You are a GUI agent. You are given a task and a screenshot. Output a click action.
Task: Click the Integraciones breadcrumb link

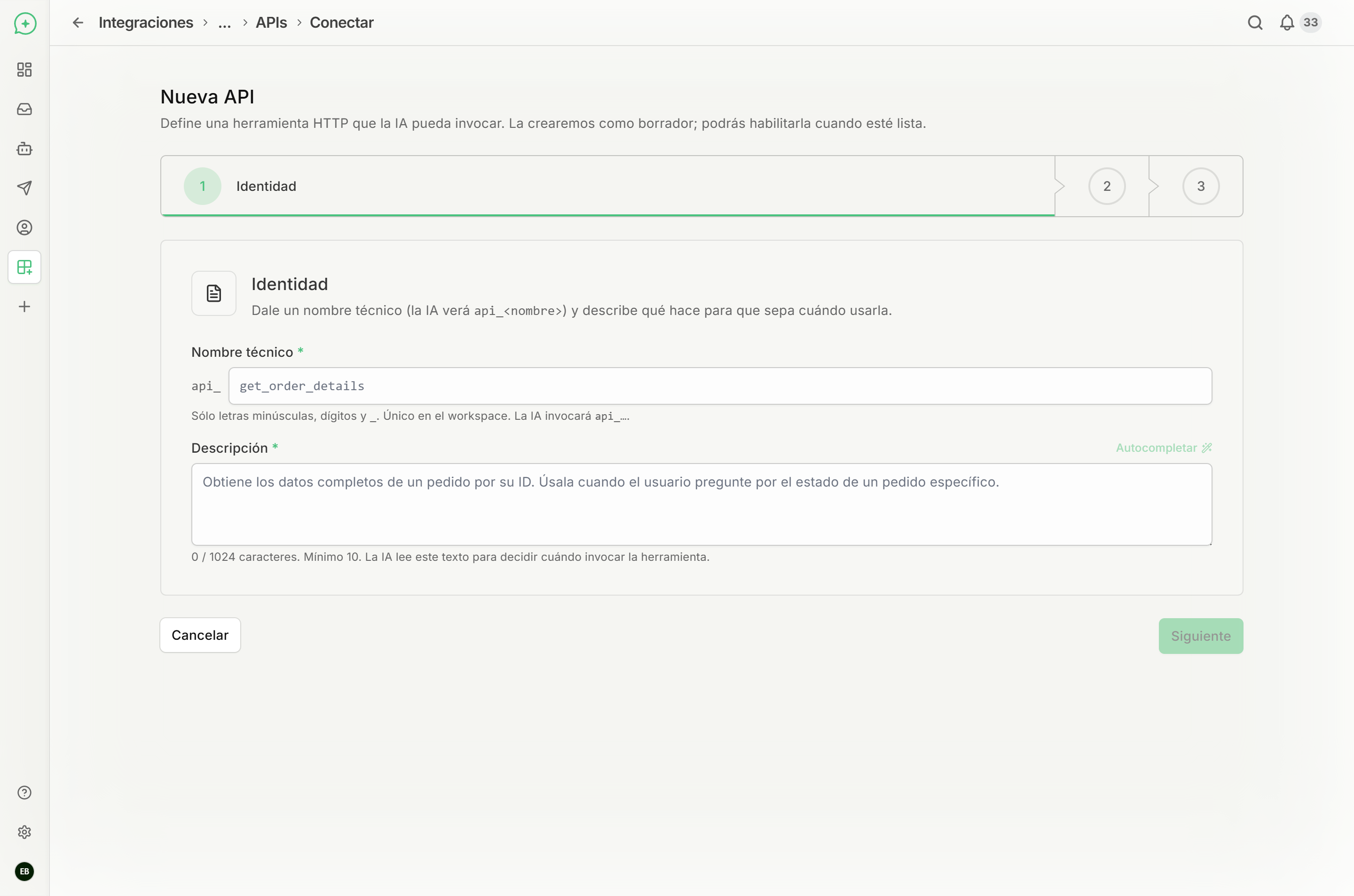tap(146, 22)
